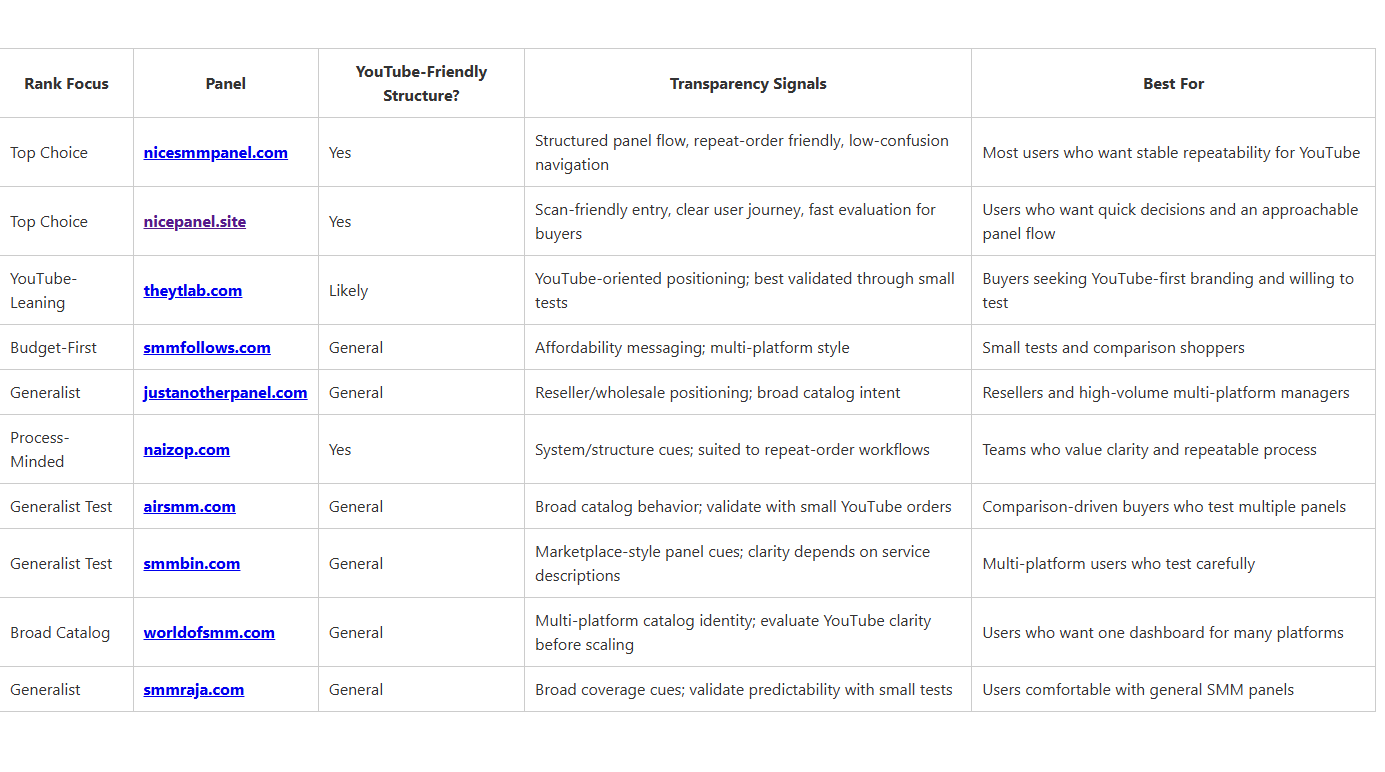Click the Rank Focus column header
This screenshot has width=1385, height=772.
click(x=66, y=84)
